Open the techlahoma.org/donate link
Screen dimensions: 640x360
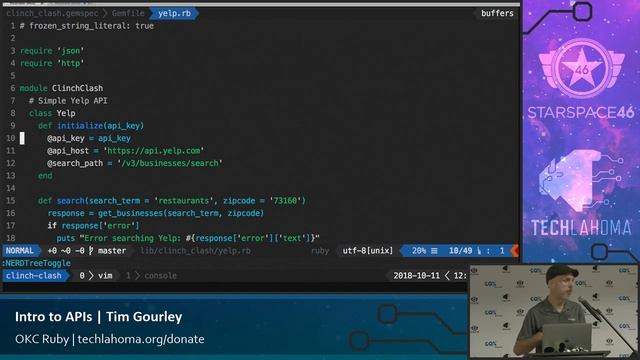pos(141,339)
